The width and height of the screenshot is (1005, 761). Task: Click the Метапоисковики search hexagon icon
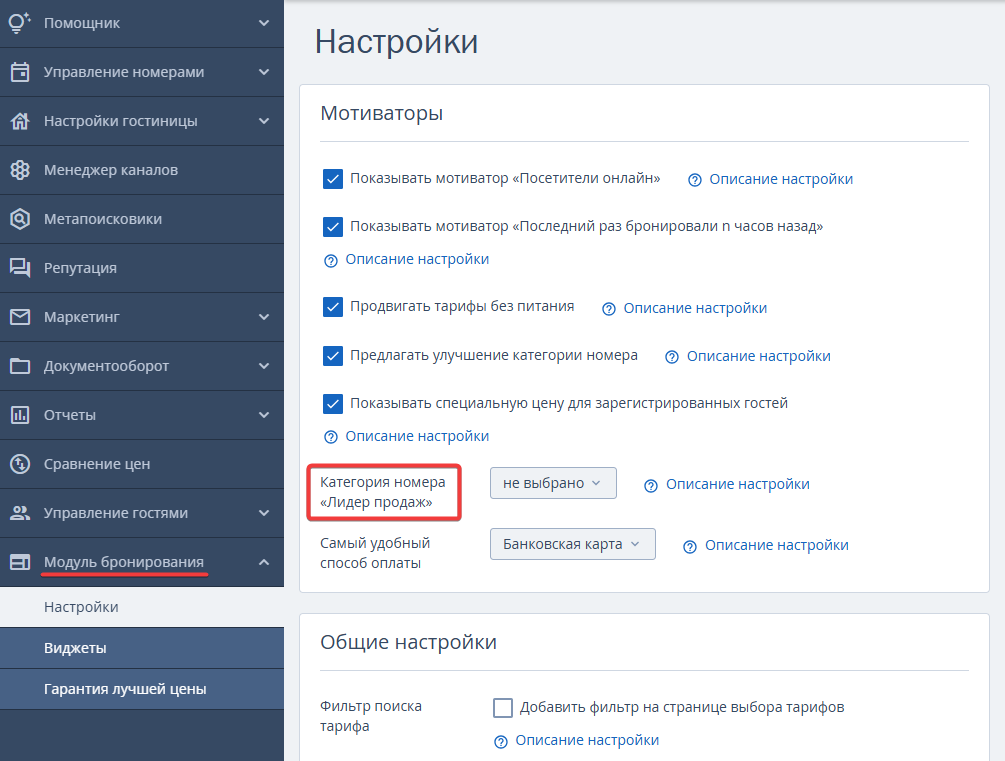[x=20, y=219]
